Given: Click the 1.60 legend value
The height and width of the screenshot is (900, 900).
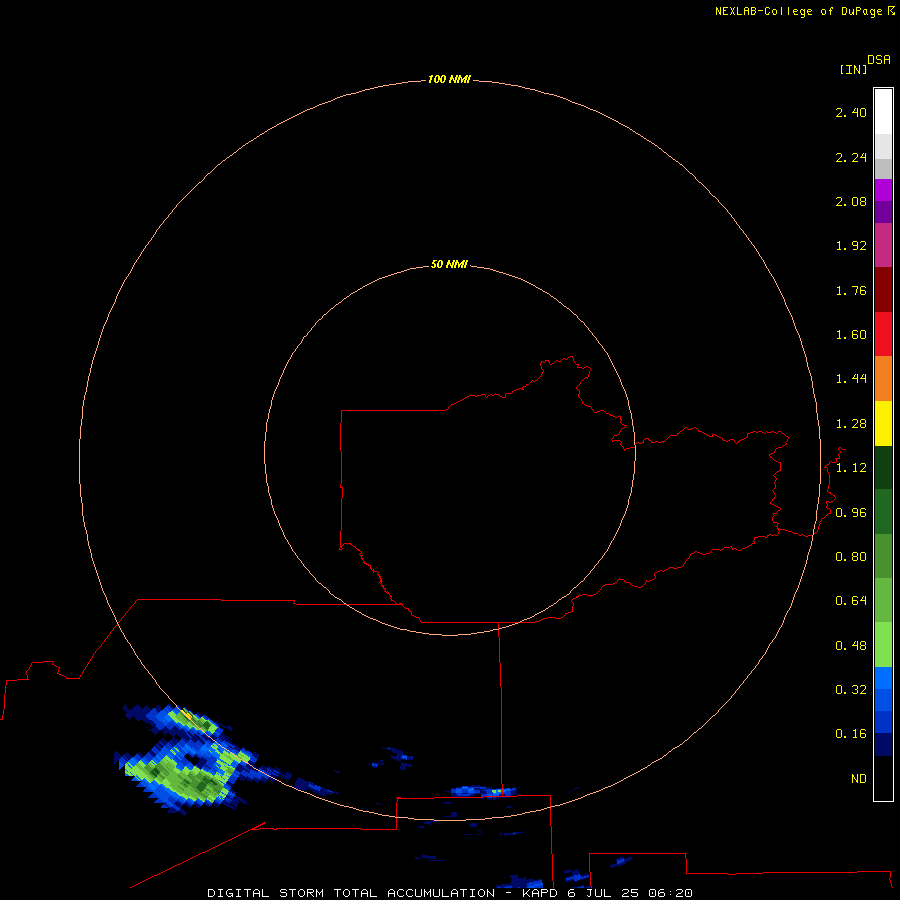Looking at the screenshot, I should [851, 335].
